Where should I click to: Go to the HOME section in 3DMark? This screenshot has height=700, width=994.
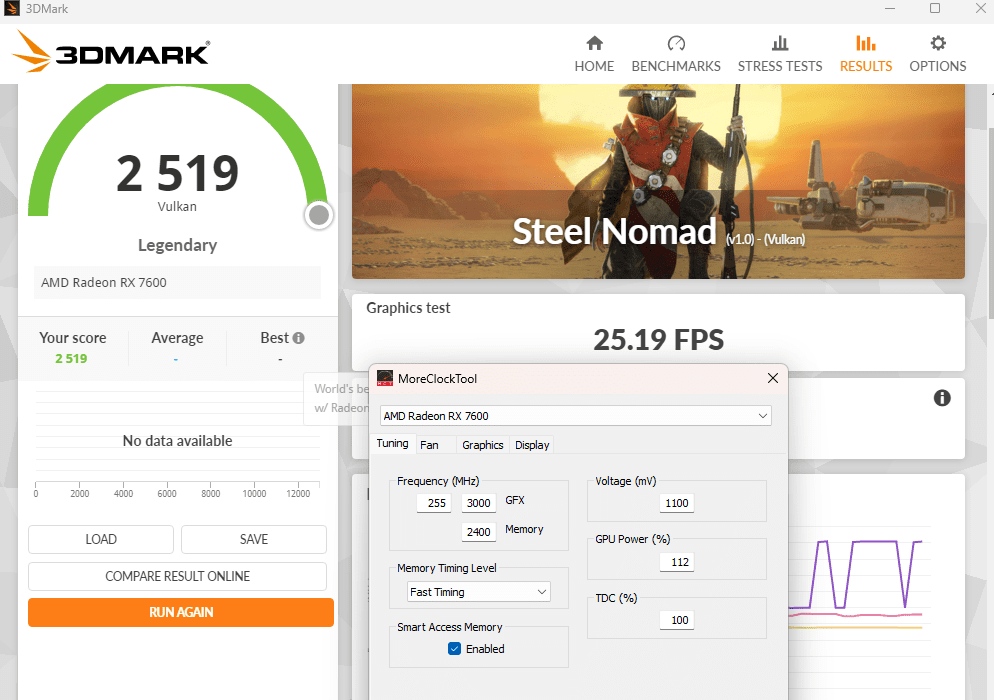coord(594,54)
